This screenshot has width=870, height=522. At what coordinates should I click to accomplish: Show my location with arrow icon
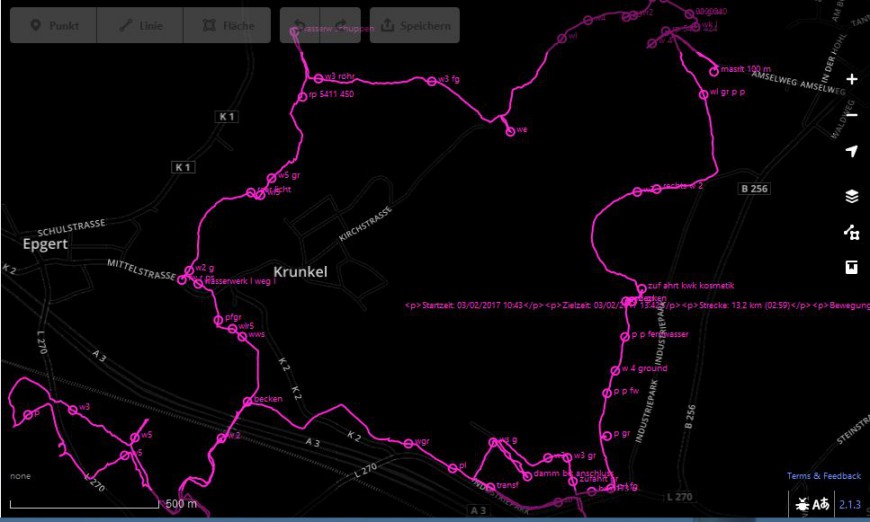pyautogui.click(x=852, y=151)
